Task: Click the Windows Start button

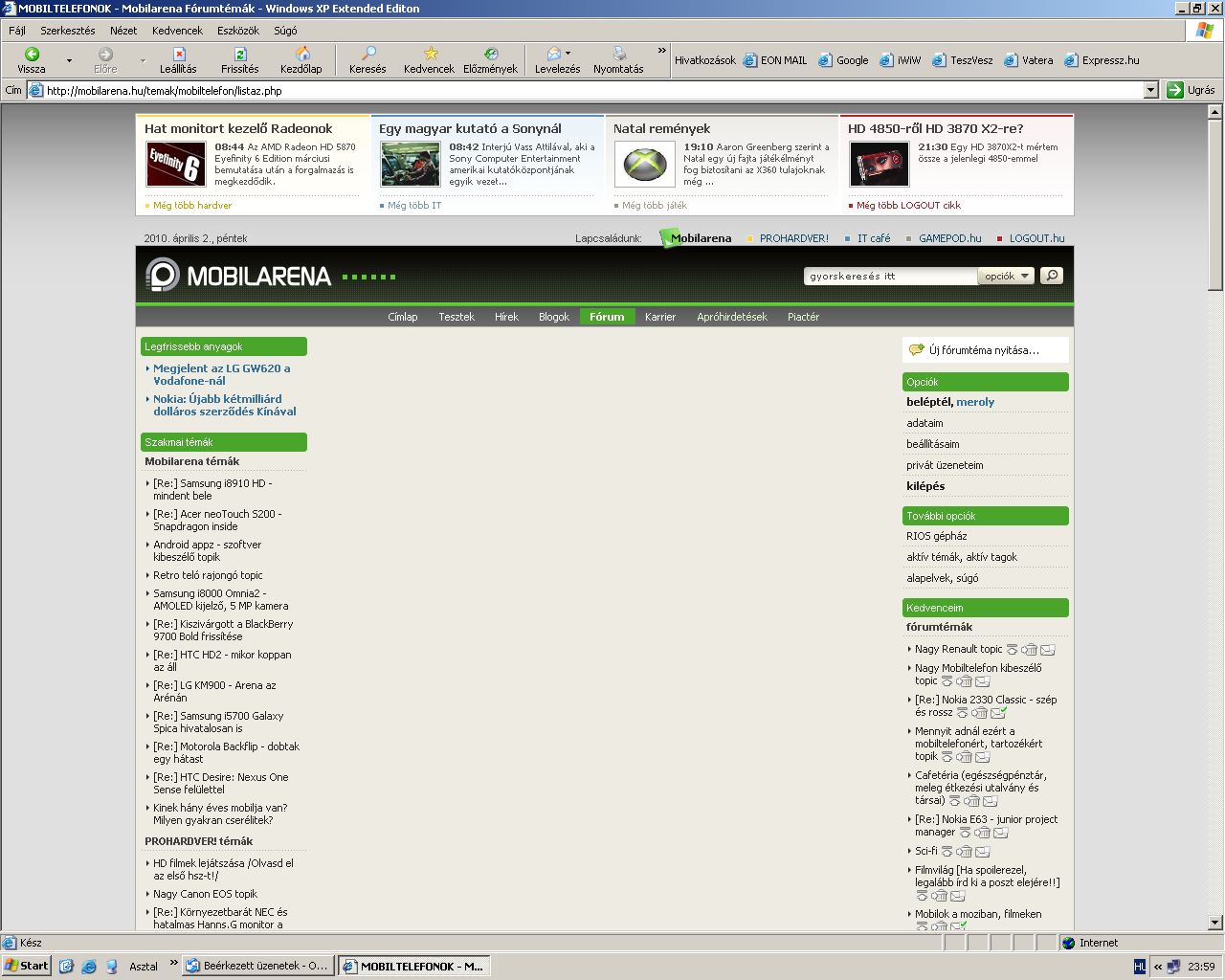Action: 26,966
